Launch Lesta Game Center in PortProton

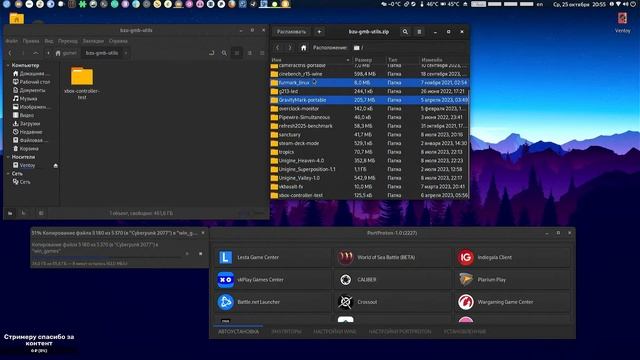point(272,258)
